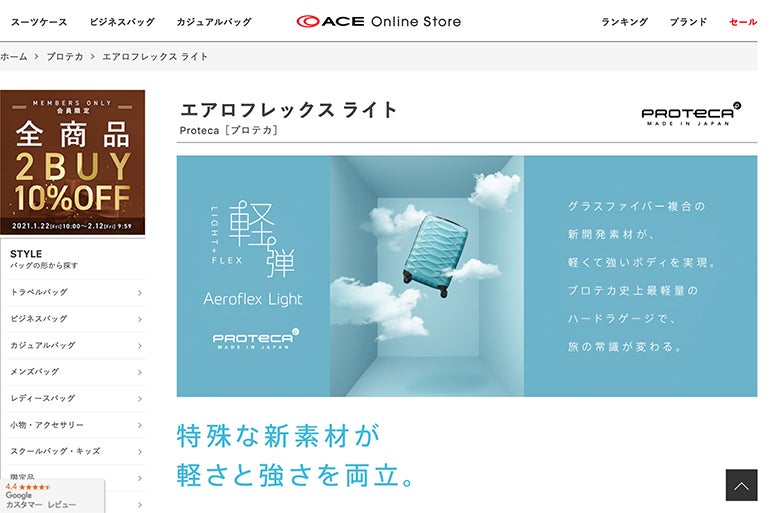The width and height of the screenshot is (770, 513).
Task: Open the 2BUY 10%OFF members banner
Action: click(x=72, y=162)
